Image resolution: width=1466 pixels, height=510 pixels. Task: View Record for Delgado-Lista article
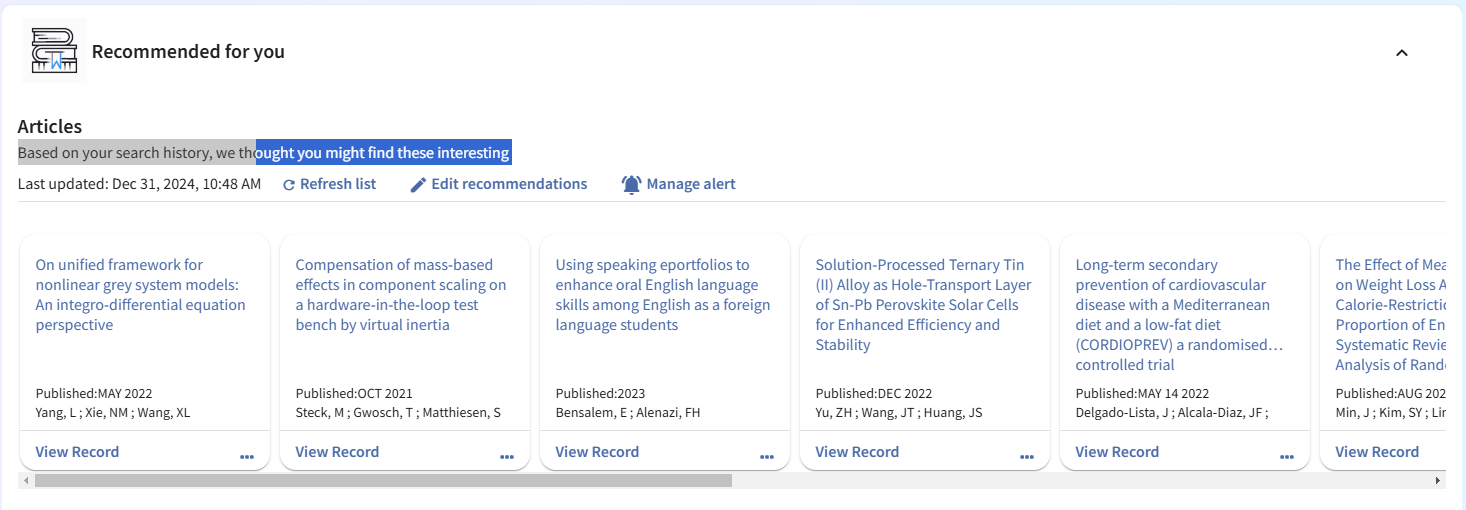pos(1117,452)
